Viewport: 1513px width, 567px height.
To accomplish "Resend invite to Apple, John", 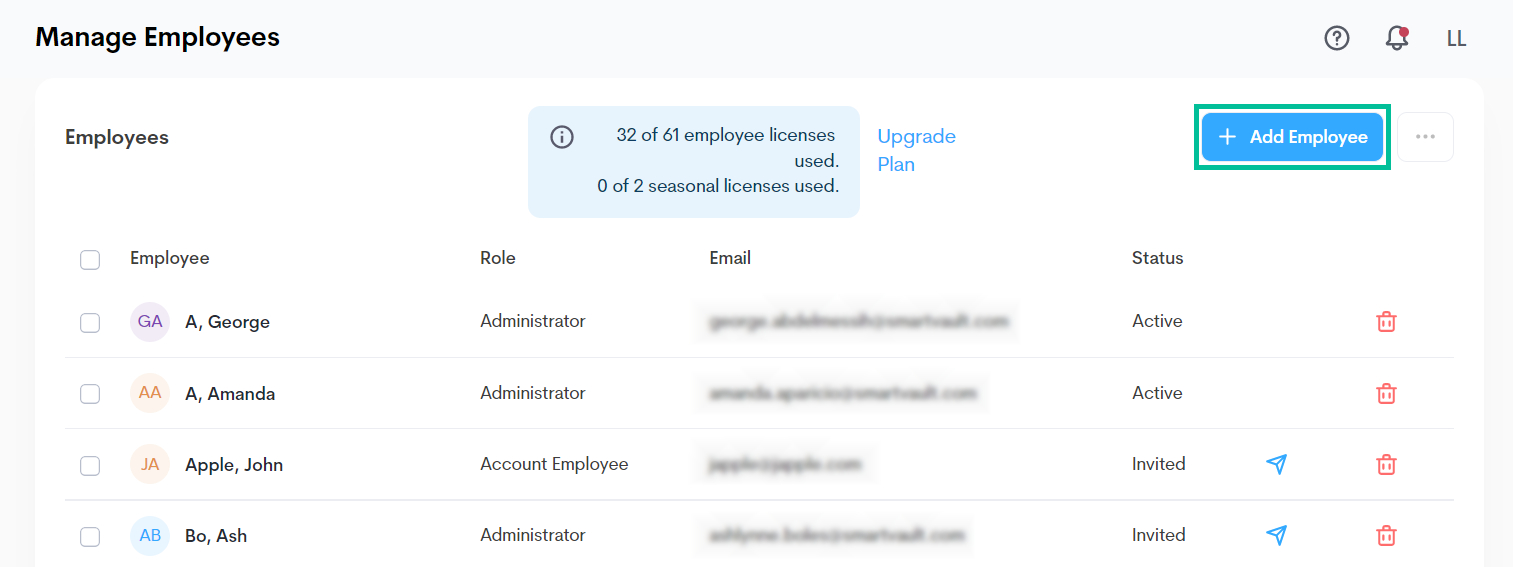I will (1276, 464).
